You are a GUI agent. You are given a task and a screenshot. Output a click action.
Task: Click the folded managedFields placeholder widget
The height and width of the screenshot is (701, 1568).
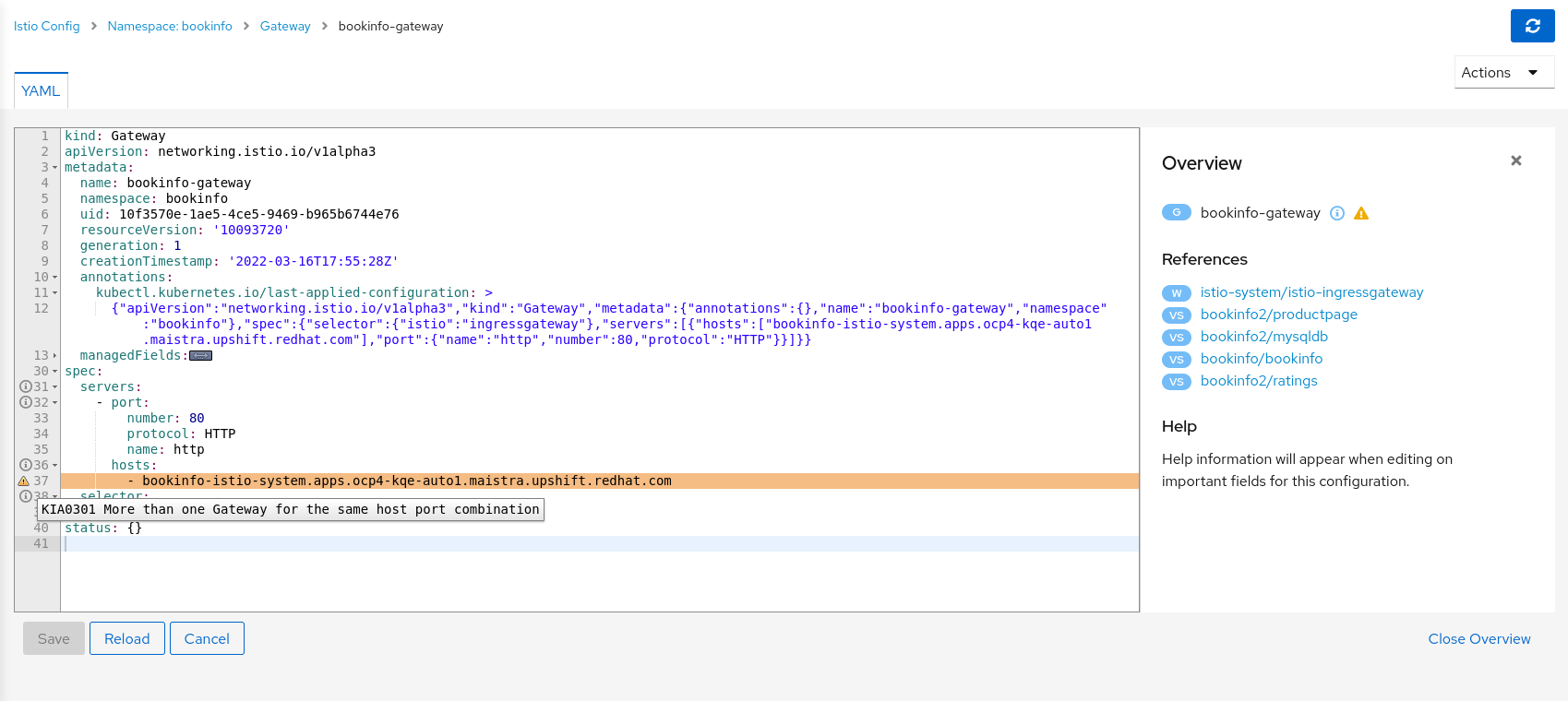pos(200,355)
